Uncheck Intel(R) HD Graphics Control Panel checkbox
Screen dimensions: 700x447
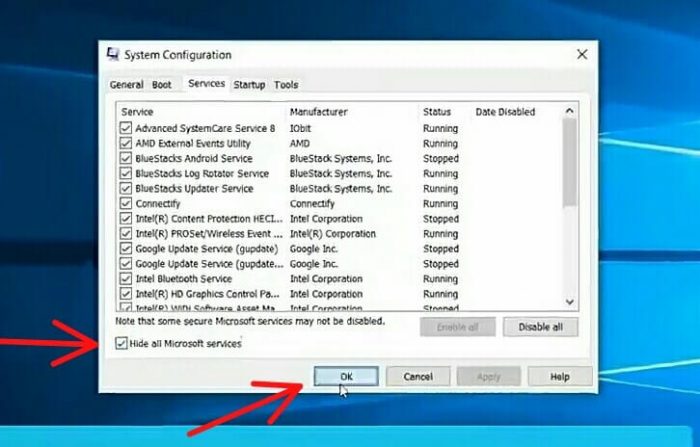click(x=125, y=294)
